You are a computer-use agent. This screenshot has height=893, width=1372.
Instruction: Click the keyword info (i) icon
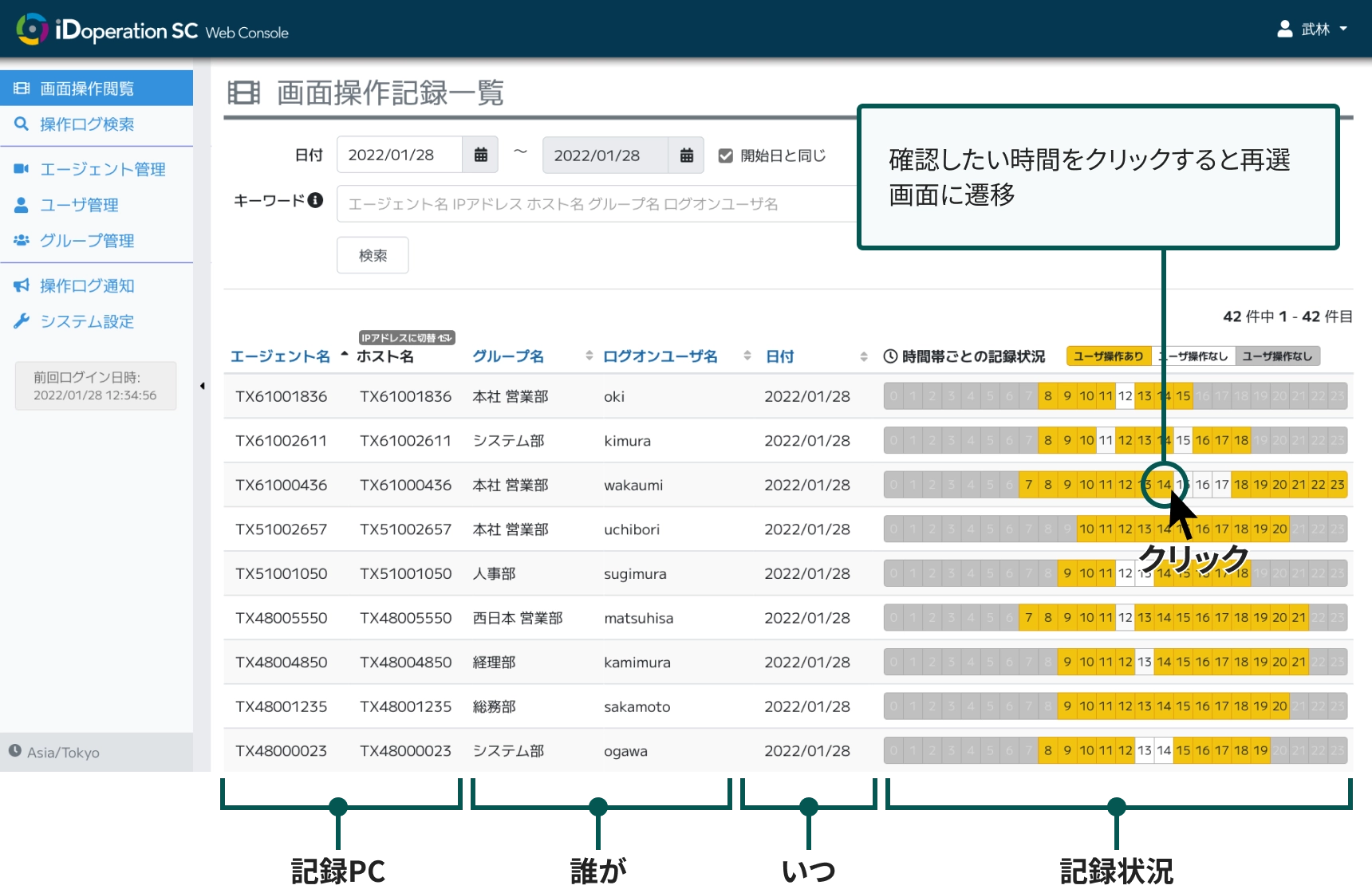(316, 201)
